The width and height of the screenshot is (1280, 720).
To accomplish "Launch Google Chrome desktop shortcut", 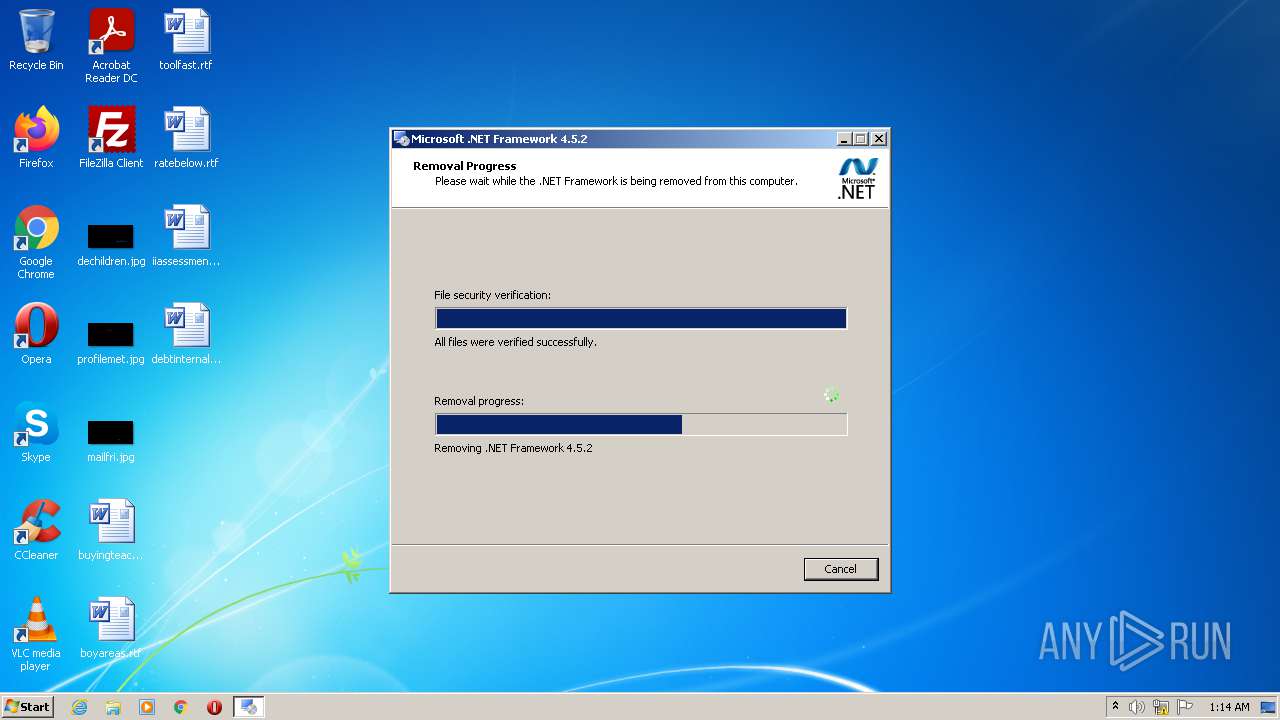I will 36,242.
